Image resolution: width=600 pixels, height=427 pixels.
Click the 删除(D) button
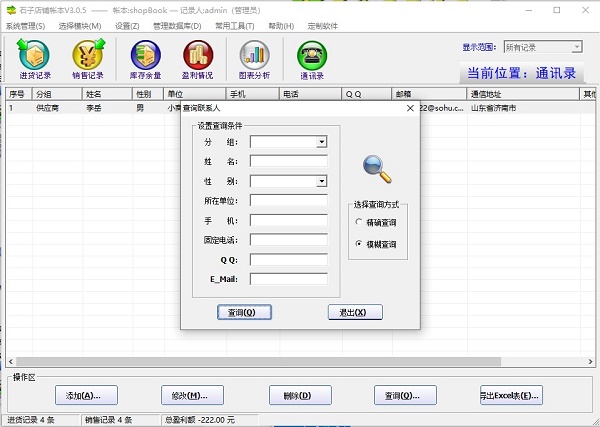tap(300, 395)
